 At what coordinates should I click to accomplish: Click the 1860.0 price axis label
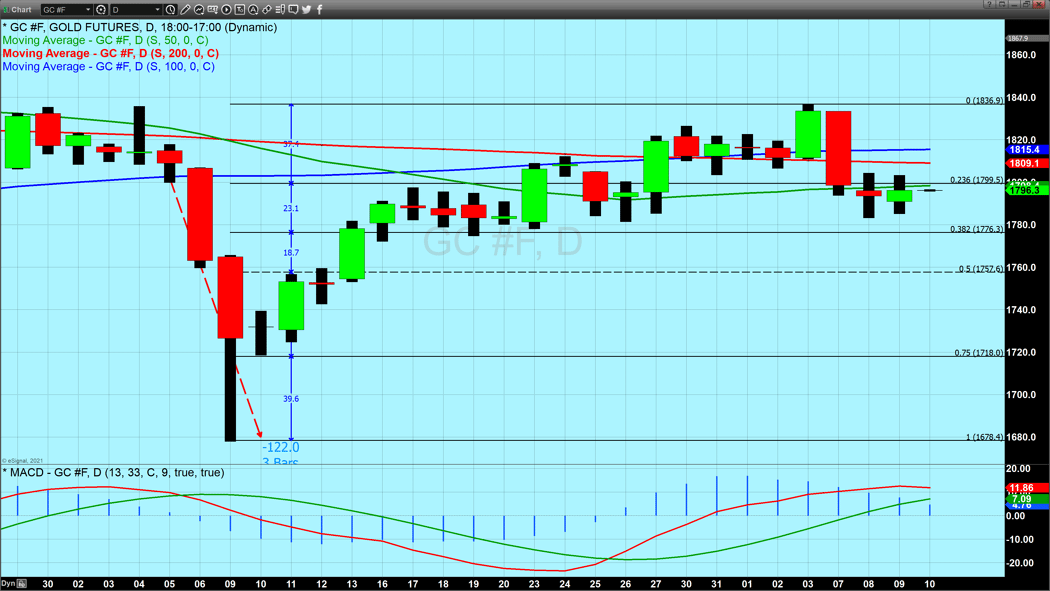(x=1021, y=55)
